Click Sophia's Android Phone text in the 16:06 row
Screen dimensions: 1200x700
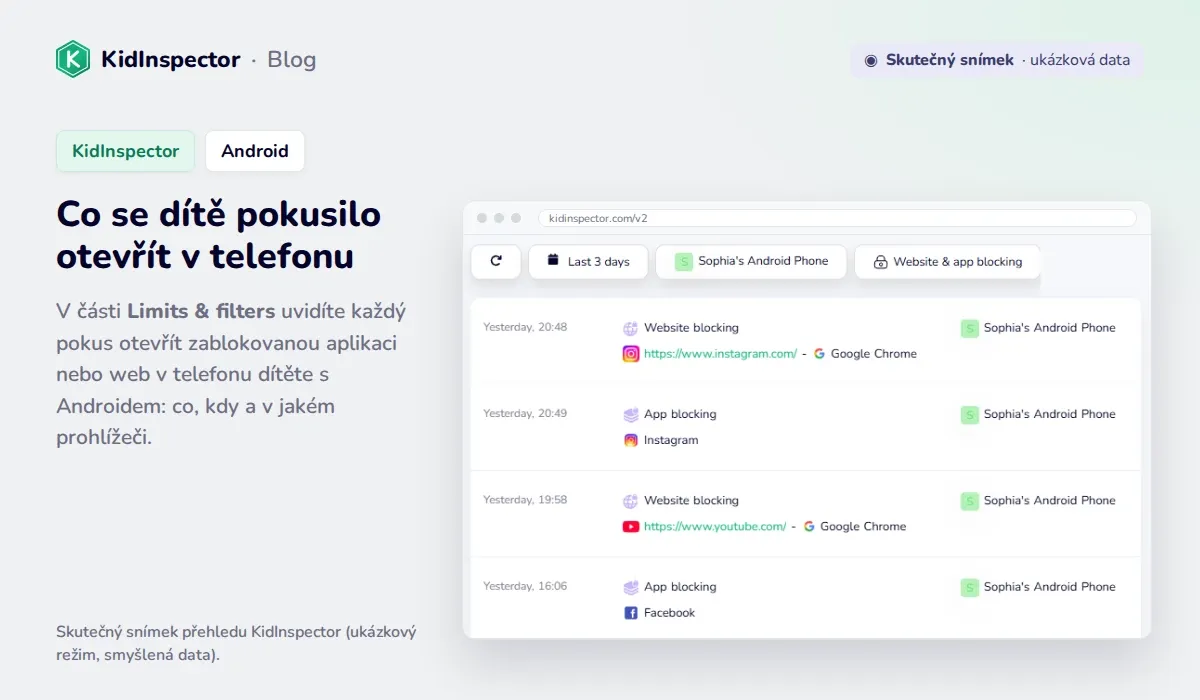(x=1049, y=587)
